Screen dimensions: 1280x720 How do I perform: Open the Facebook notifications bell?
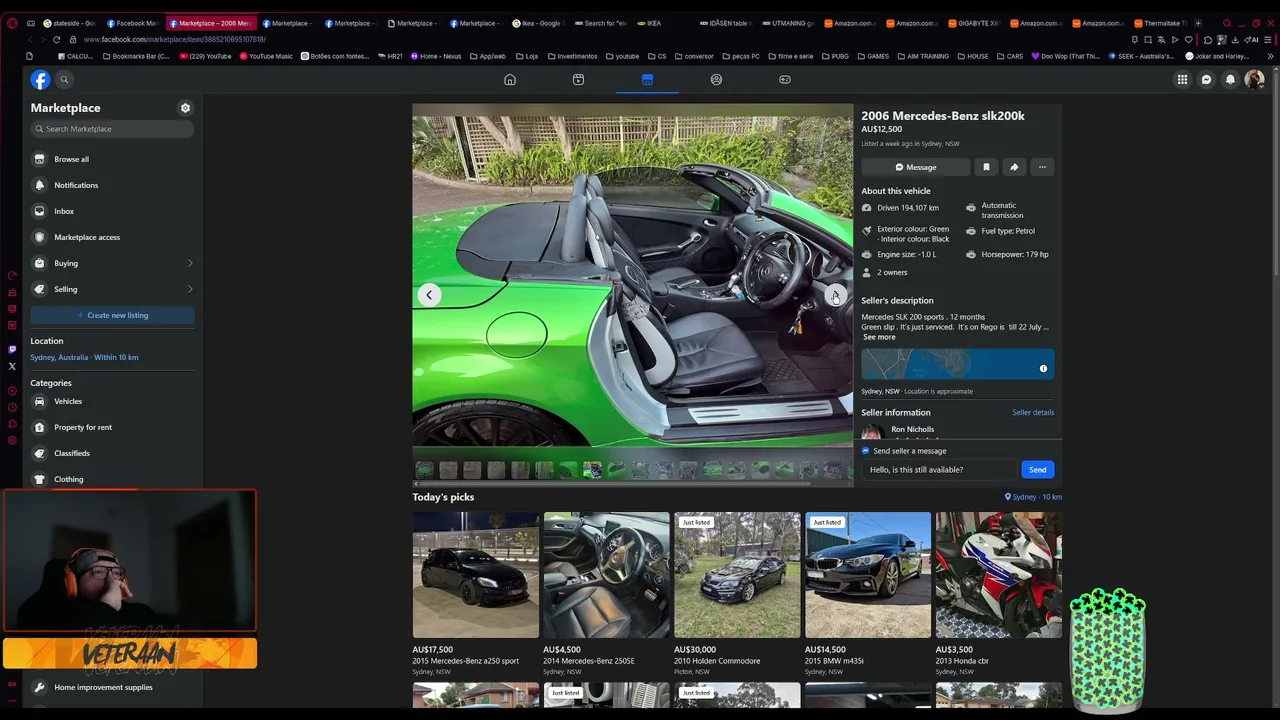[1230, 79]
